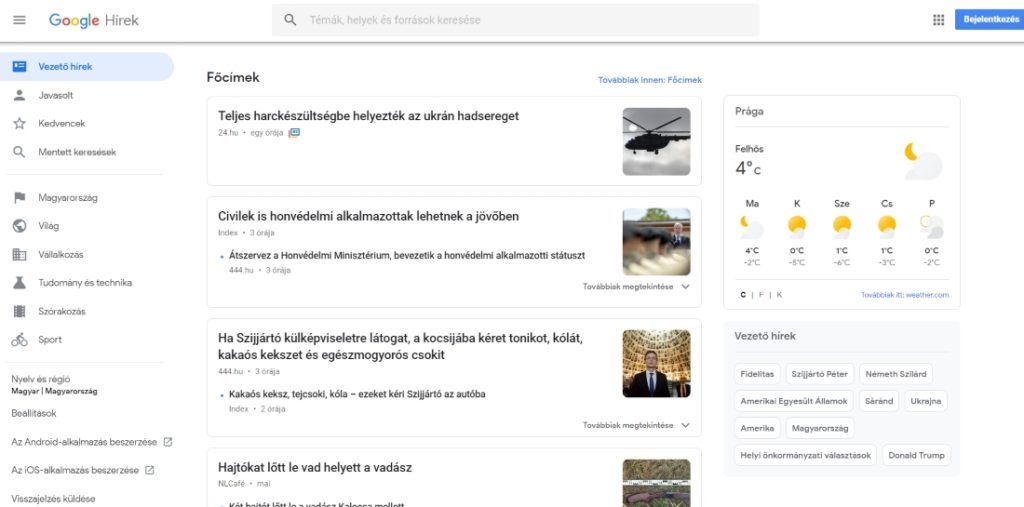Click the Világ globe icon
The height and width of the screenshot is (507, 1024).
click(20, 226)
